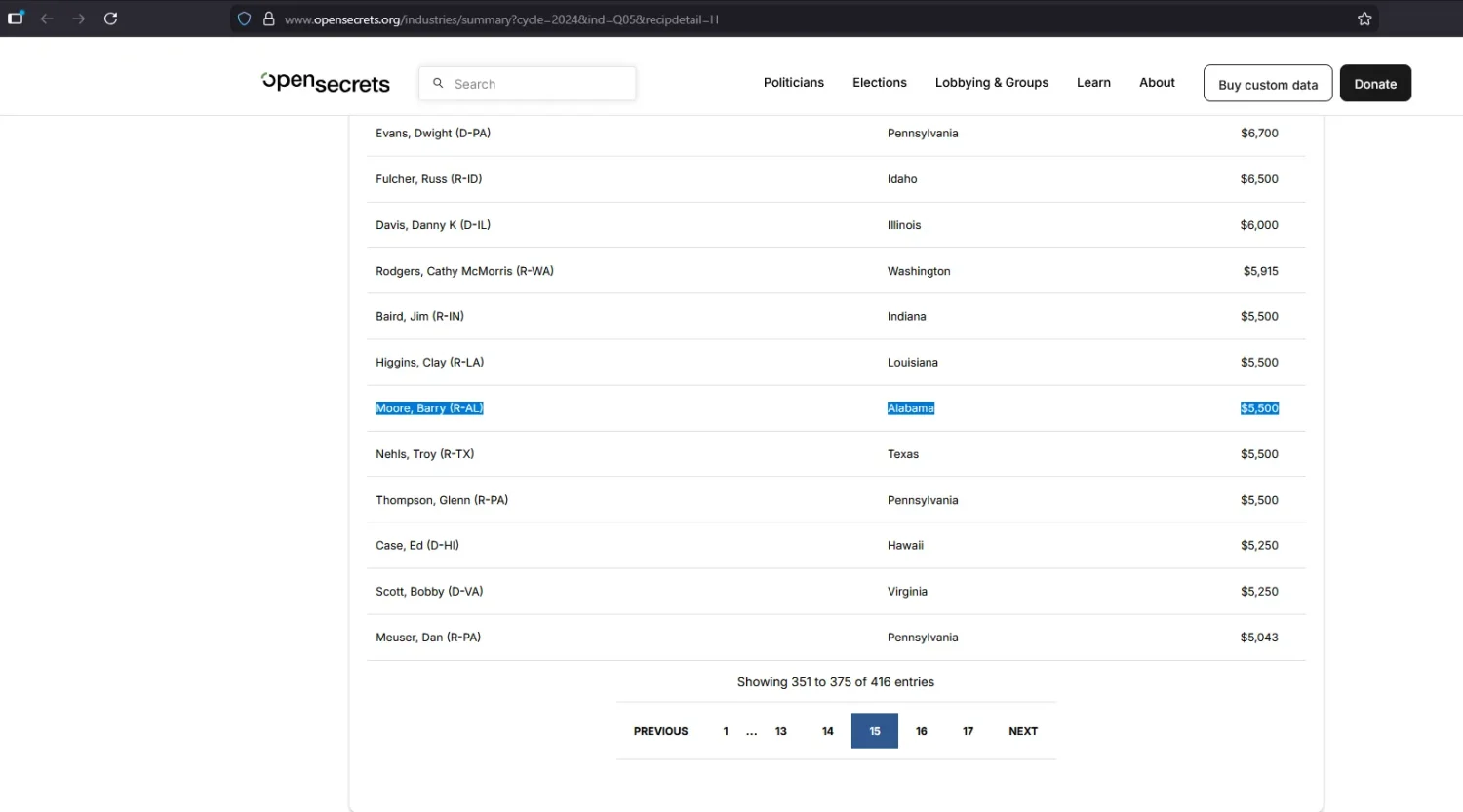Viewport: 1463px width, 812px height.
Task: Go to the NEXT page of entries
Action: click(1023, 731)
